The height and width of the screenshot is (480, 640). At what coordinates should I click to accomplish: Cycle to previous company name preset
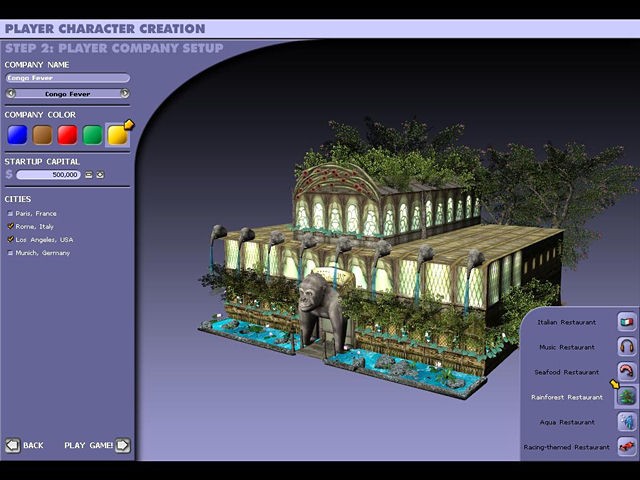coord(10,93)
